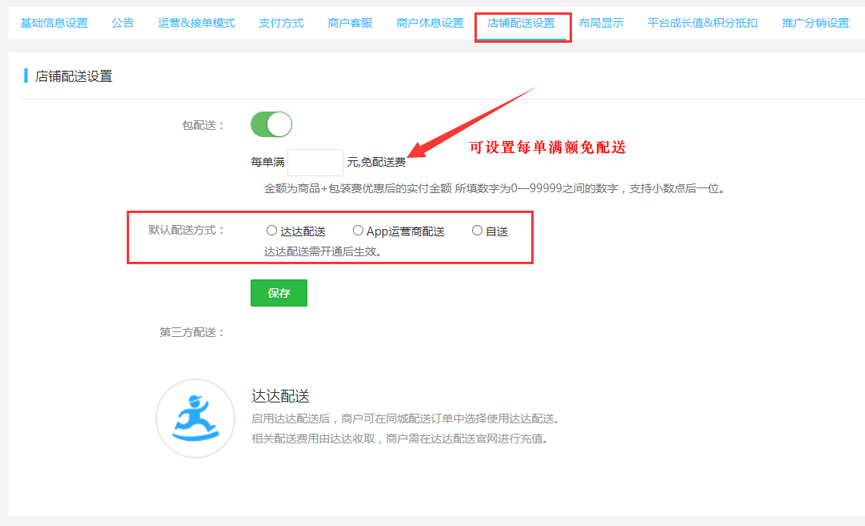The height and width of the screenshot is (526, 865).
Task: Switch to the 公告 tab
Action: pos(123,23)
